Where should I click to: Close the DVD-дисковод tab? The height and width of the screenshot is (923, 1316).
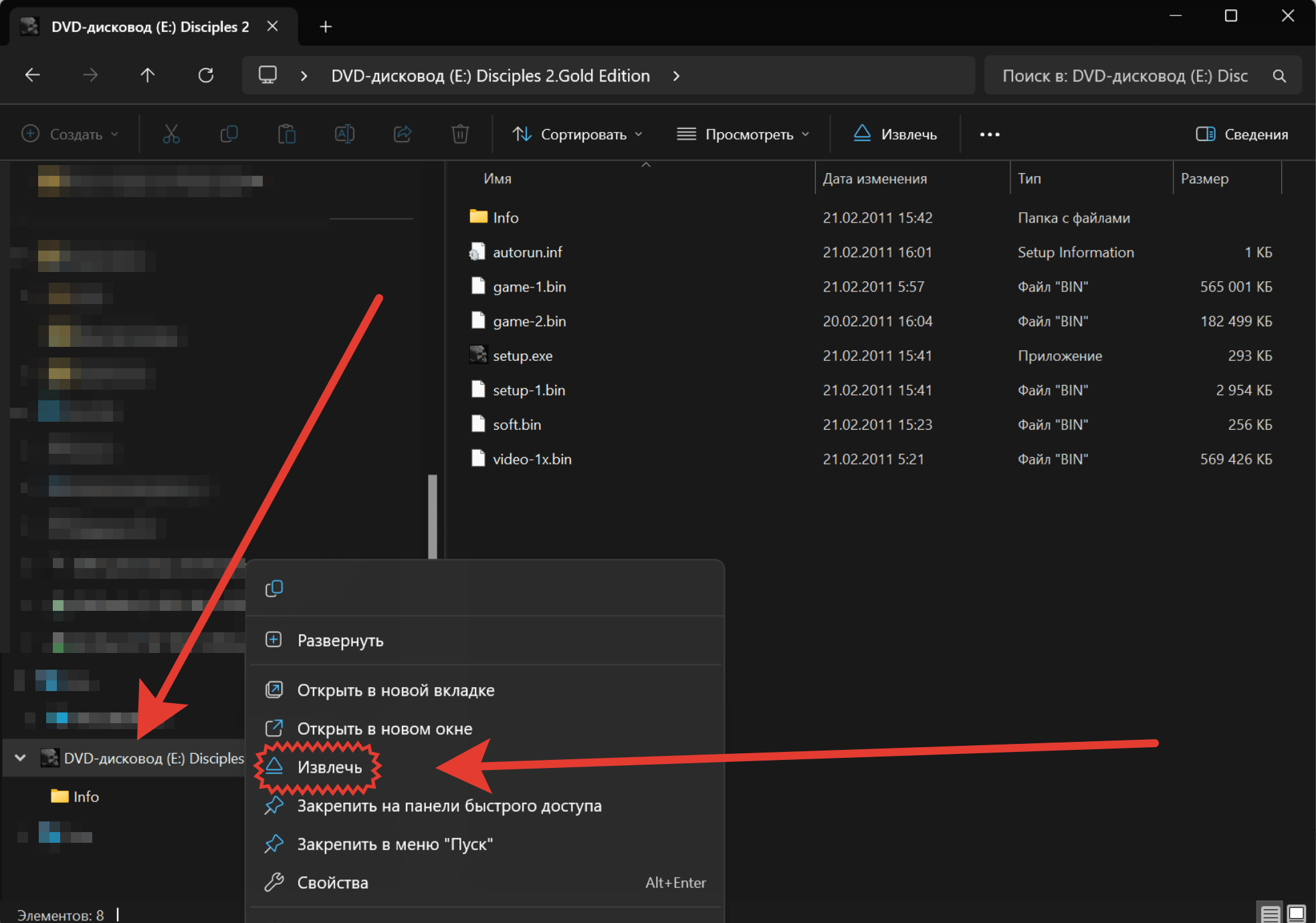tap(272, 26)
